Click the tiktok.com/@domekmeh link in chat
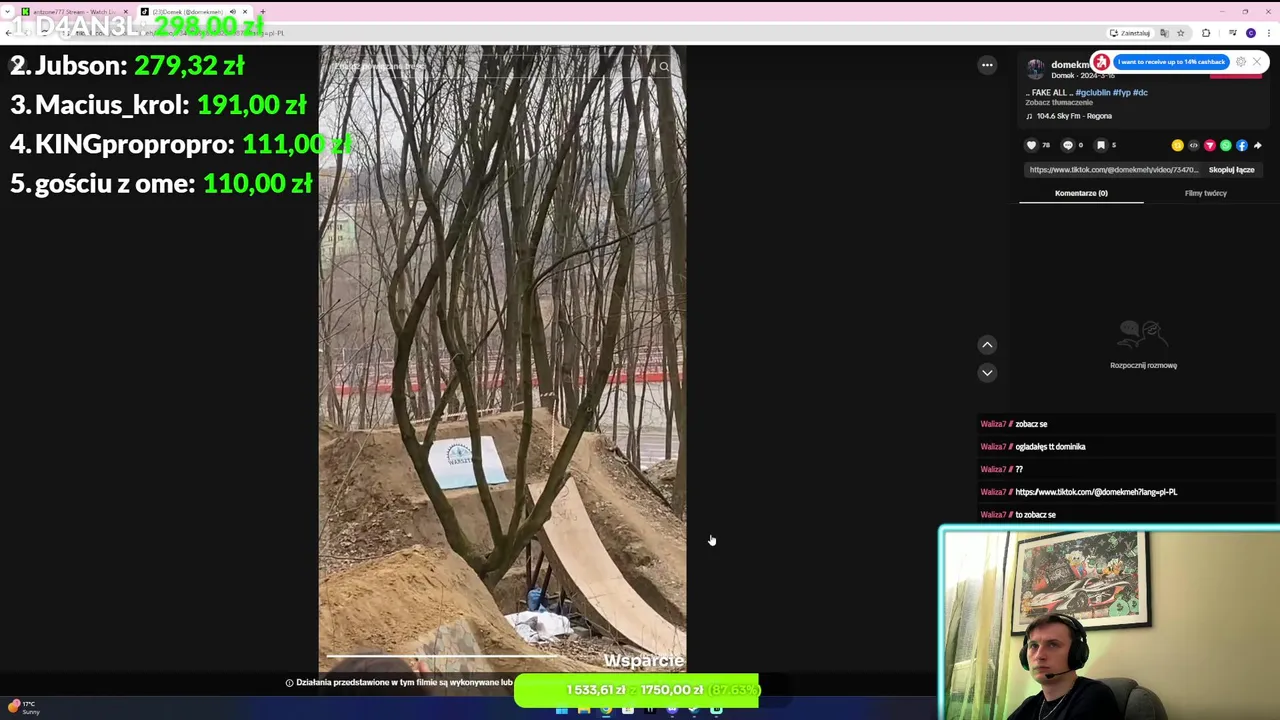 coord(1096,492)
